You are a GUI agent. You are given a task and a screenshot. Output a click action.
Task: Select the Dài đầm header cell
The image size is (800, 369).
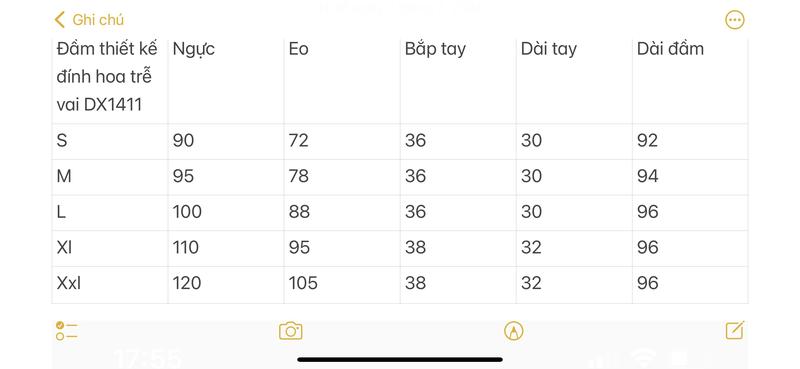pyautogui.click(x=690, y=81)
